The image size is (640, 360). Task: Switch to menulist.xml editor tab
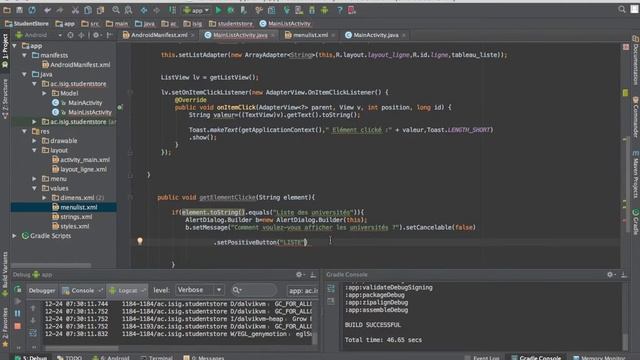pyautogui.click(x=310, y=35)
